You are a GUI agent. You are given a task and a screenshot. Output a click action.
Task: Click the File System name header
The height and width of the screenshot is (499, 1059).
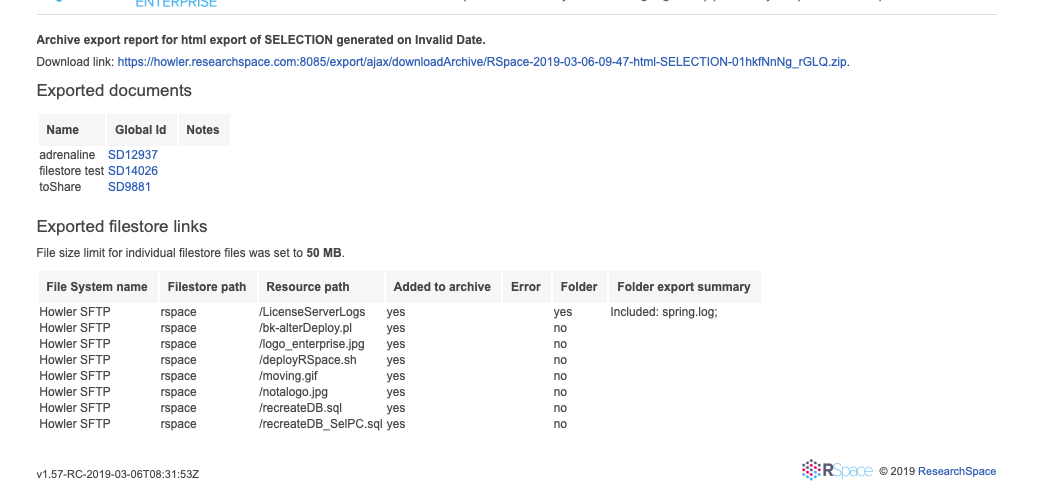[97, 287]
